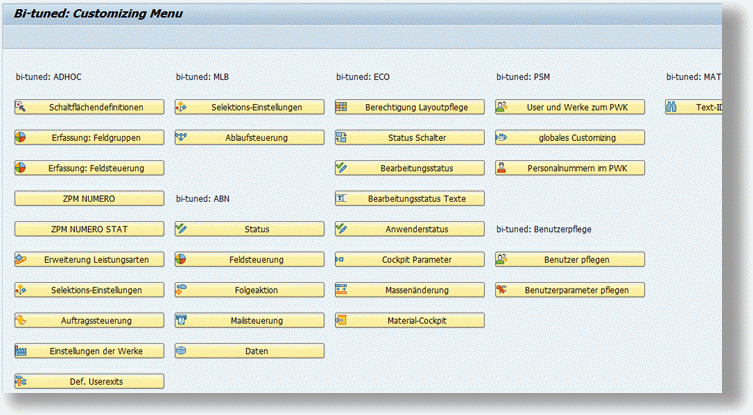Click icon on Auftragssteuerung button
The width and height of the screenshot is (753, 415).
click(21, 320)
